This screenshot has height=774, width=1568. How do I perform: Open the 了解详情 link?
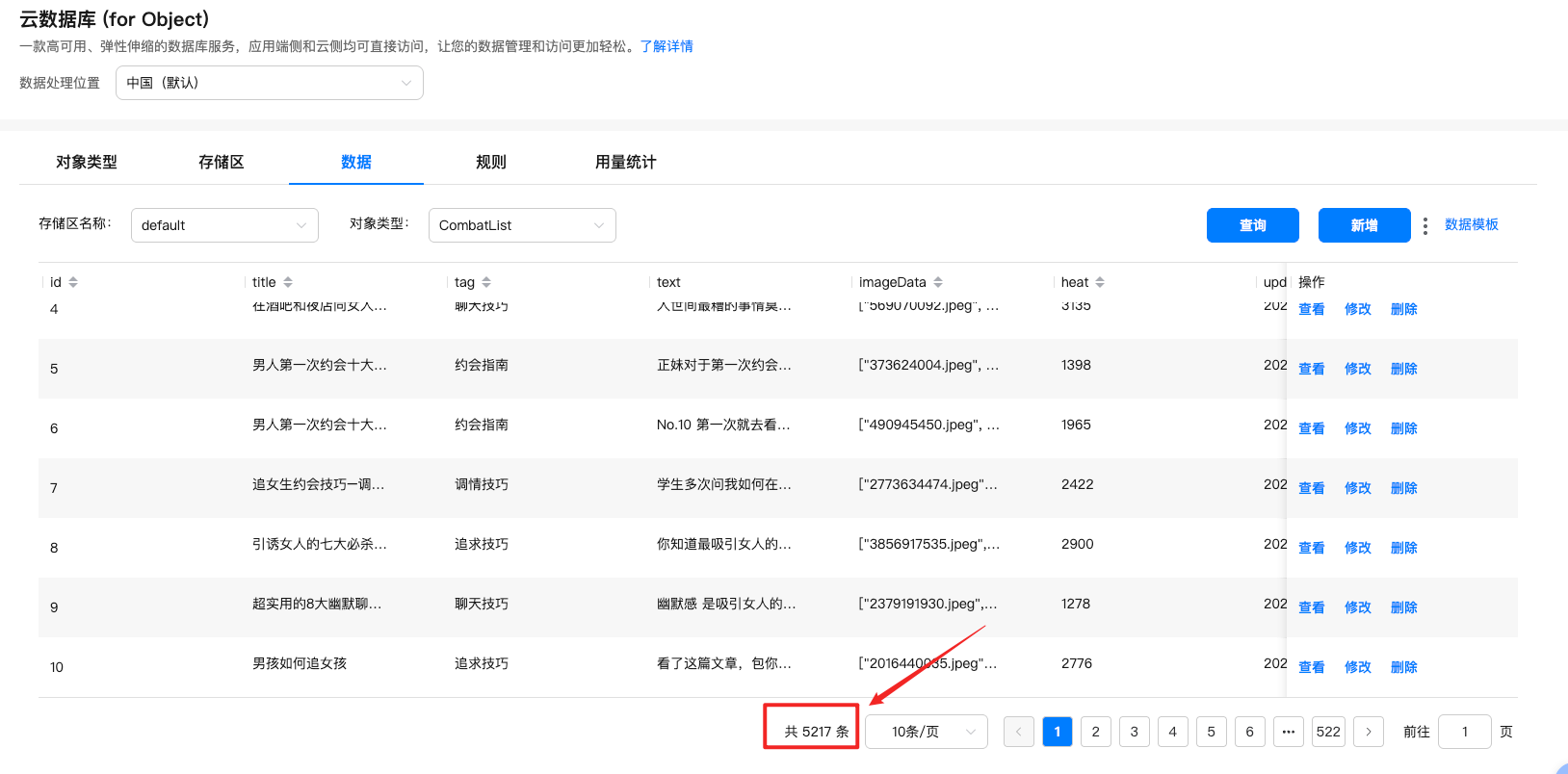coord(666,46)
